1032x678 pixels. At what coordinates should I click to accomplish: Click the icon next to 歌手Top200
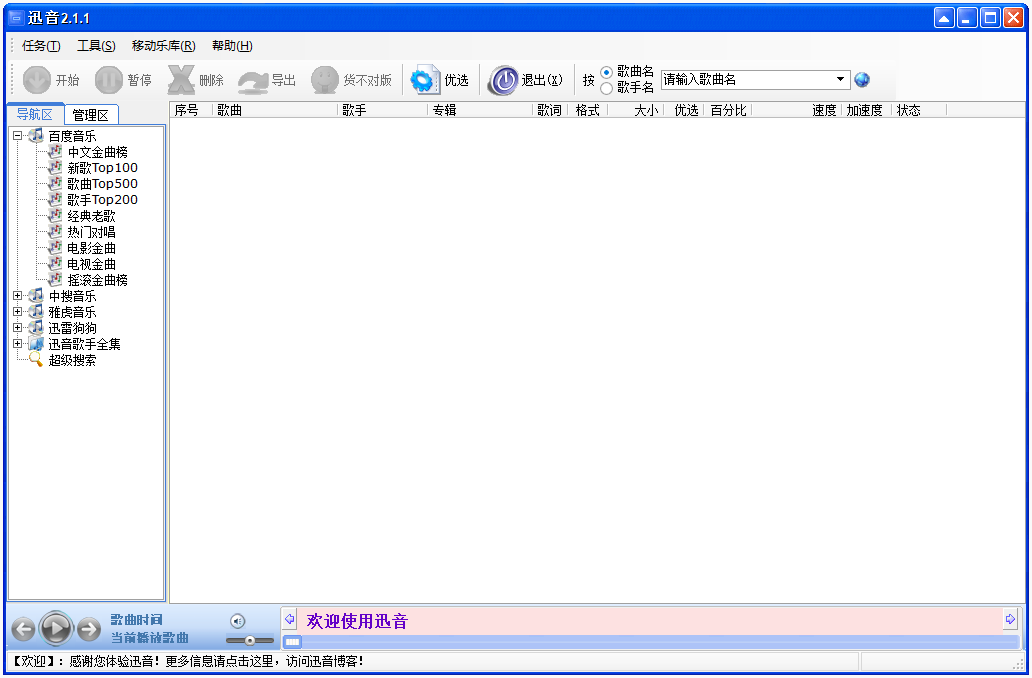click(56, 199)
